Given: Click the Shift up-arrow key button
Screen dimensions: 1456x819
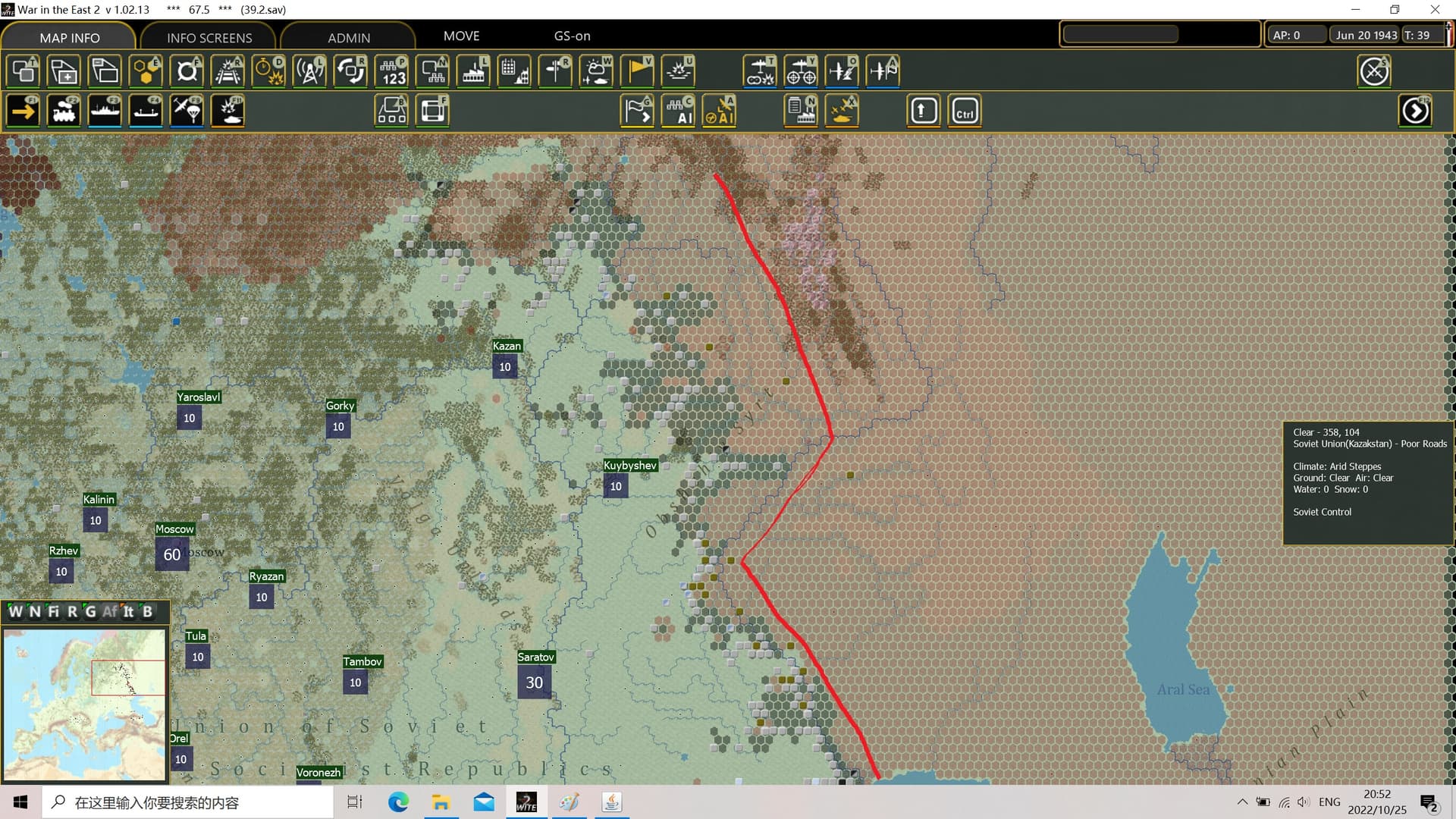Looking at the screenshot, I should tap(923, 111).
